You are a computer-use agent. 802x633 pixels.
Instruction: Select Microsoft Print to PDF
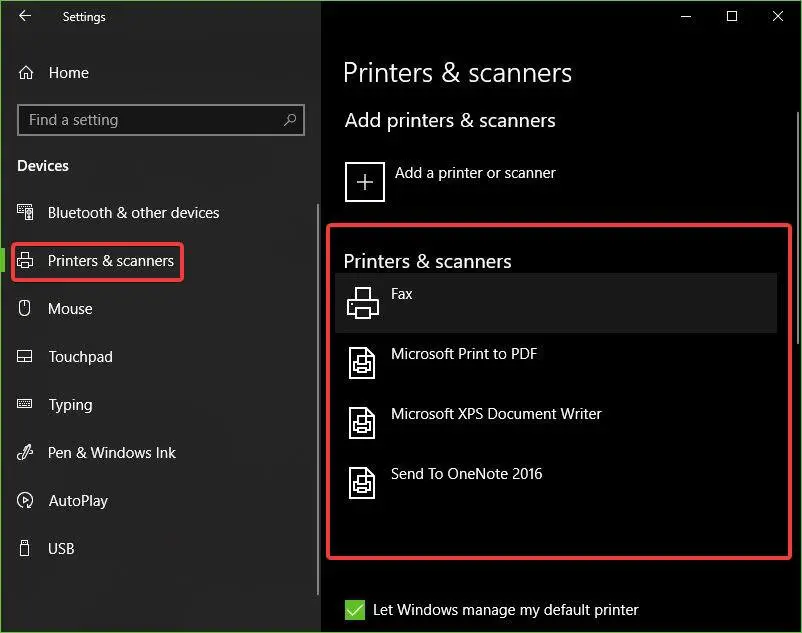coord(464,354)
